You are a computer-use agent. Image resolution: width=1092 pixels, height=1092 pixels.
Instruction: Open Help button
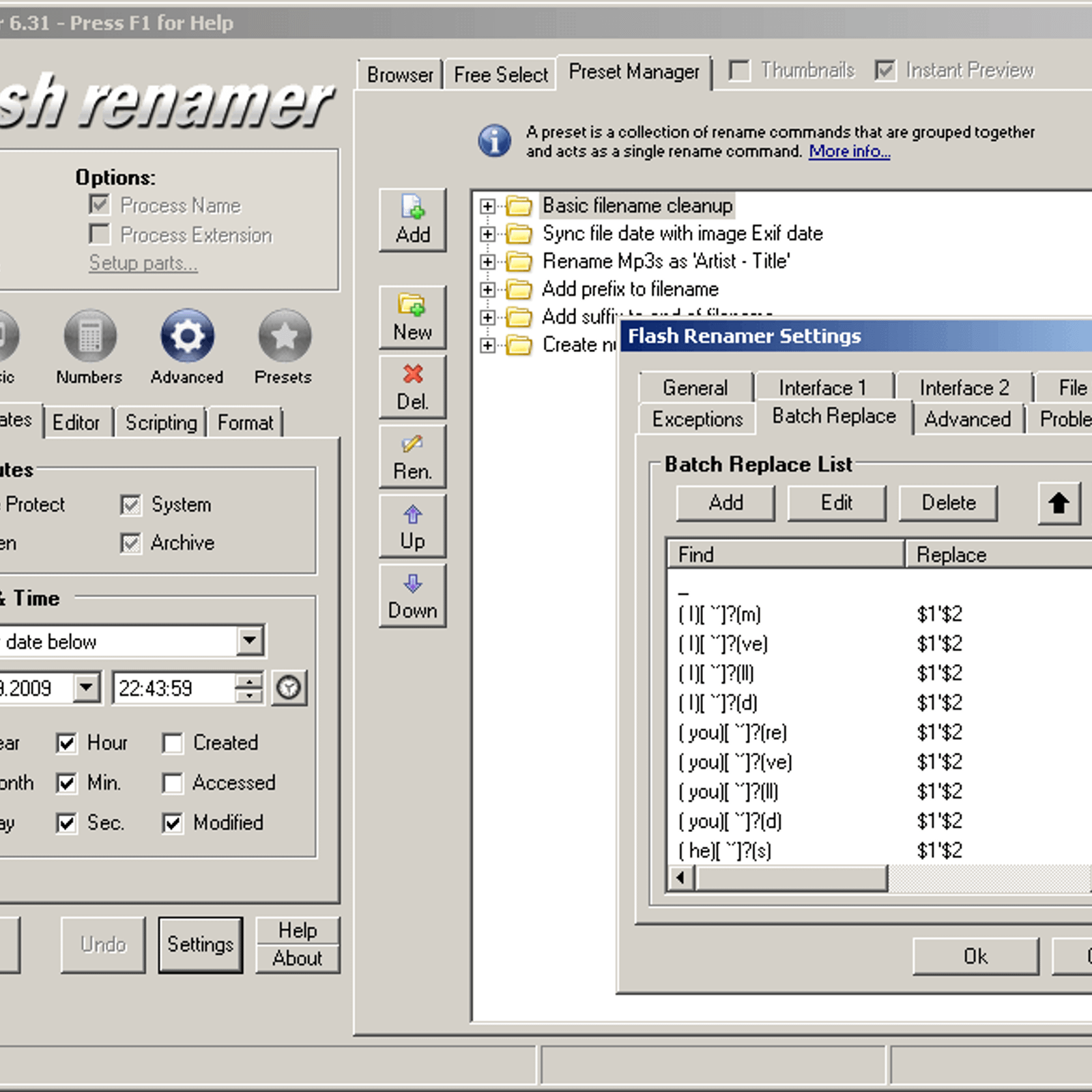(298, 930)
